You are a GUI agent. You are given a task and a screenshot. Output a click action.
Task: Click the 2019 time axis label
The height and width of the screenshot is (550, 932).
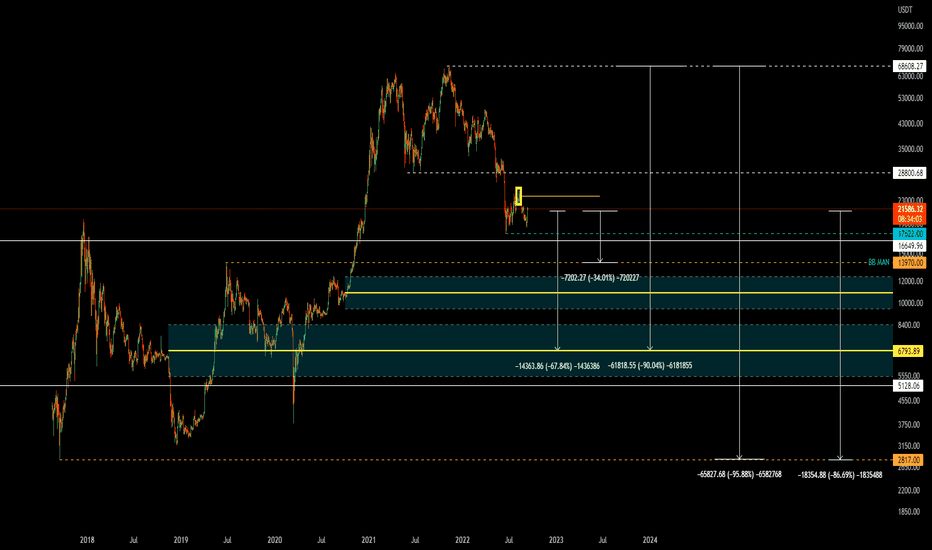[x=181, y=540]
